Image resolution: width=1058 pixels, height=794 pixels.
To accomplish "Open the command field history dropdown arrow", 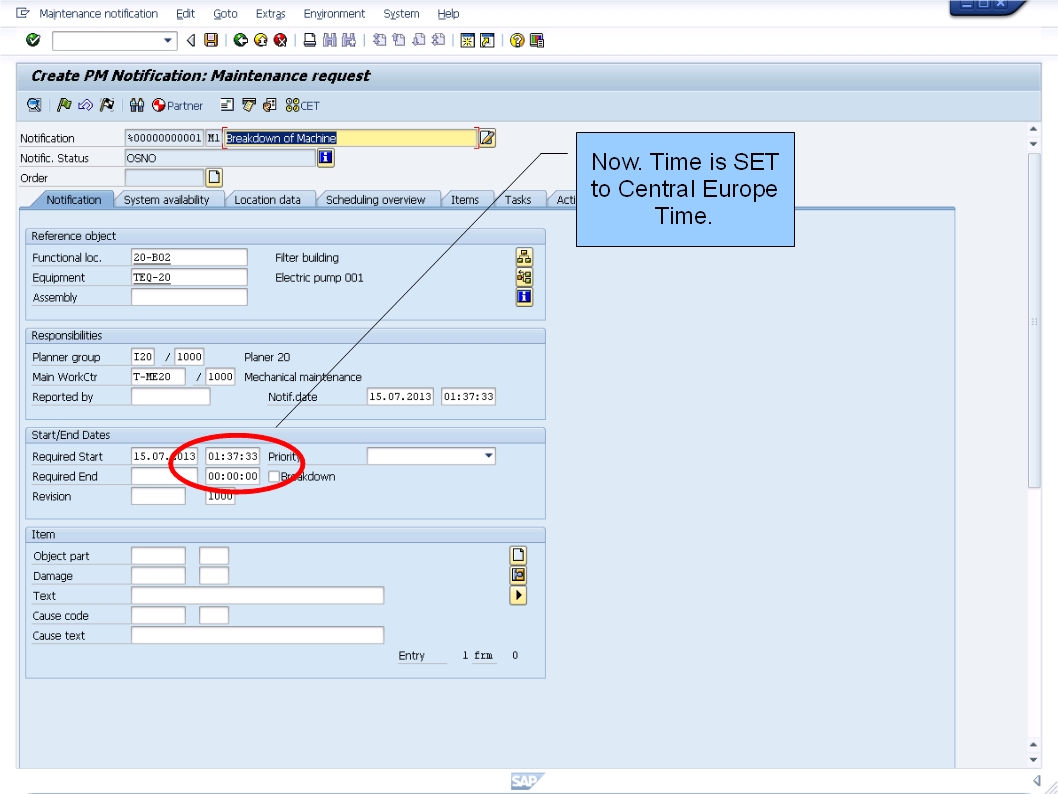I will coord(167,40).
